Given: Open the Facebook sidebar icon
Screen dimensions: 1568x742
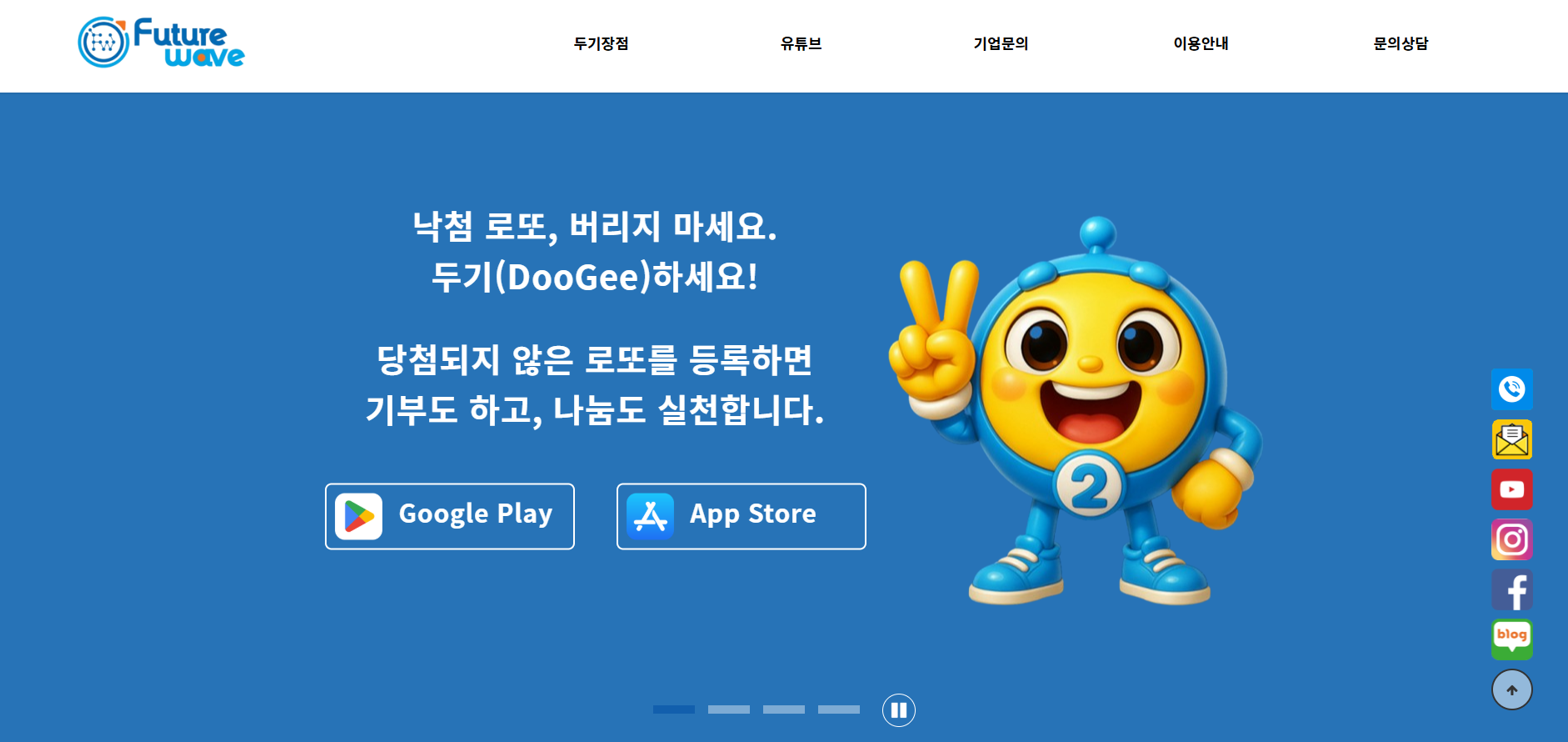Looking at the screenshot, I should point(1511,589).
